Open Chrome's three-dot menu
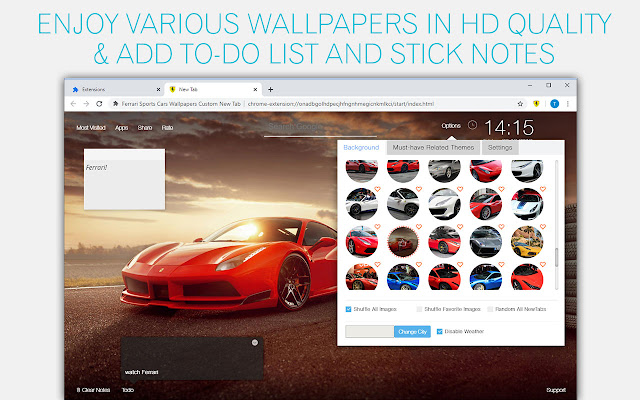This screenshot has height=400, width=640. pos(568,104)
